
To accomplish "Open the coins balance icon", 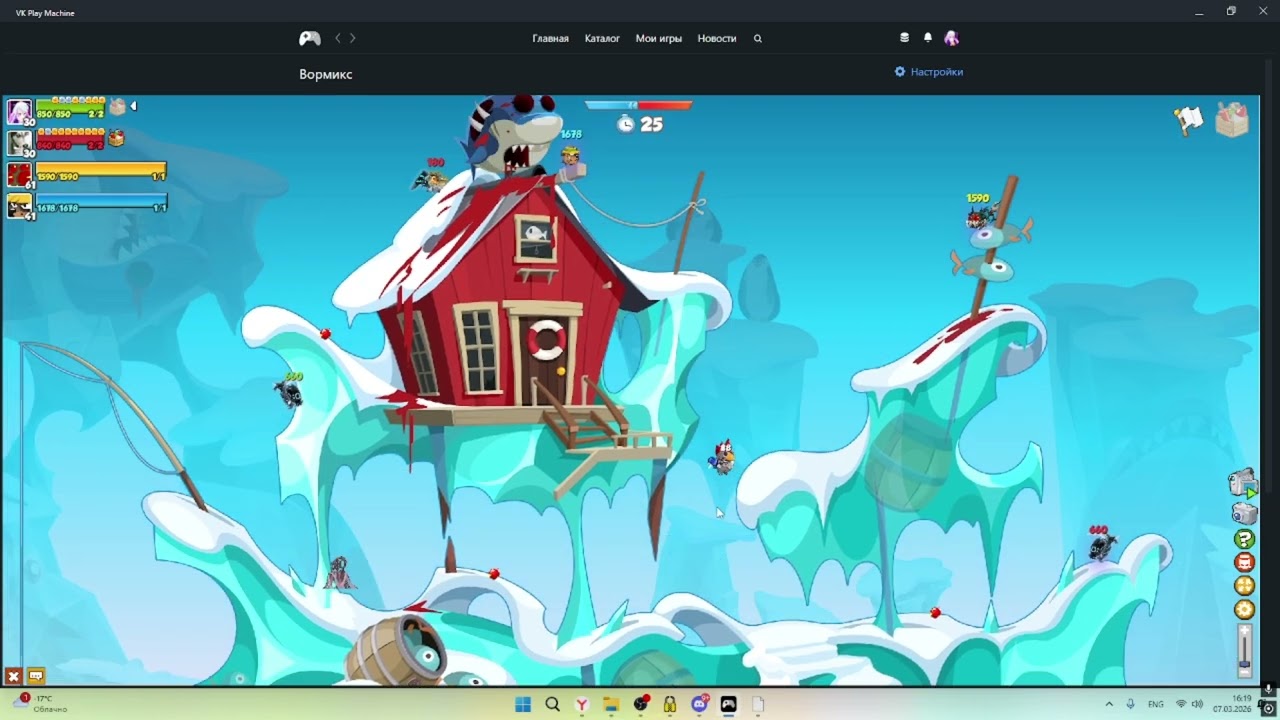I will (904, 38).
